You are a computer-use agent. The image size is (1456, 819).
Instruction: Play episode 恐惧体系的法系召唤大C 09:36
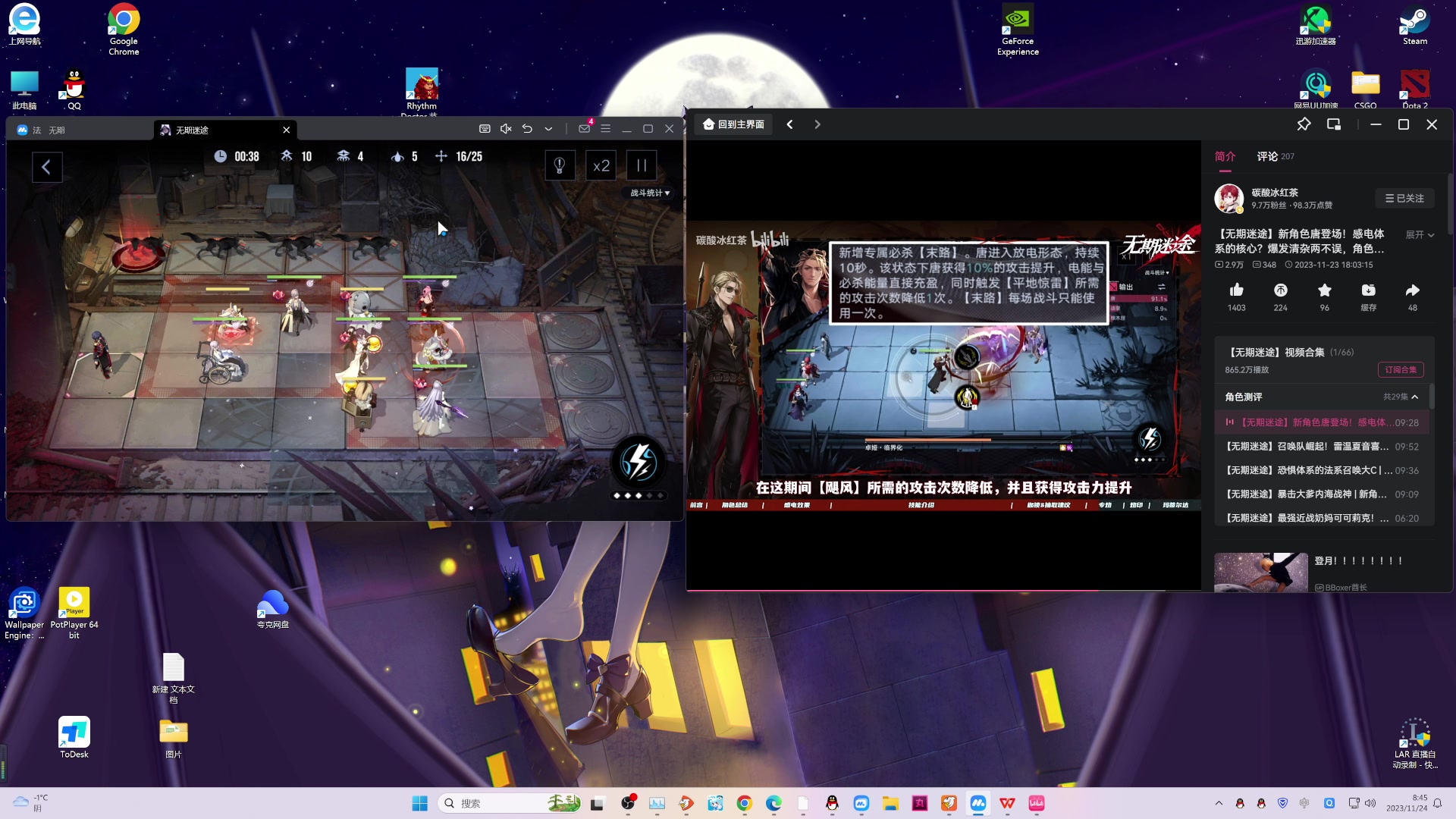[1323, 470]
